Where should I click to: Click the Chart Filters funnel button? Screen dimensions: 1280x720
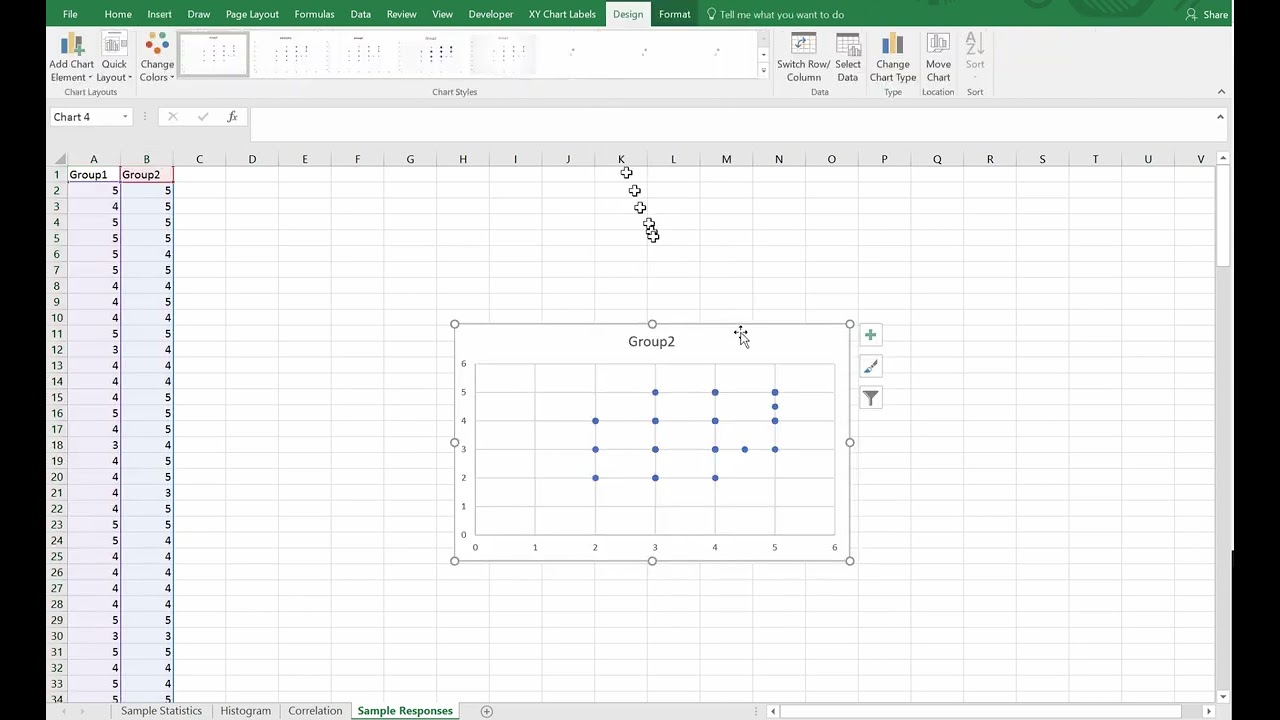point(870,398)
